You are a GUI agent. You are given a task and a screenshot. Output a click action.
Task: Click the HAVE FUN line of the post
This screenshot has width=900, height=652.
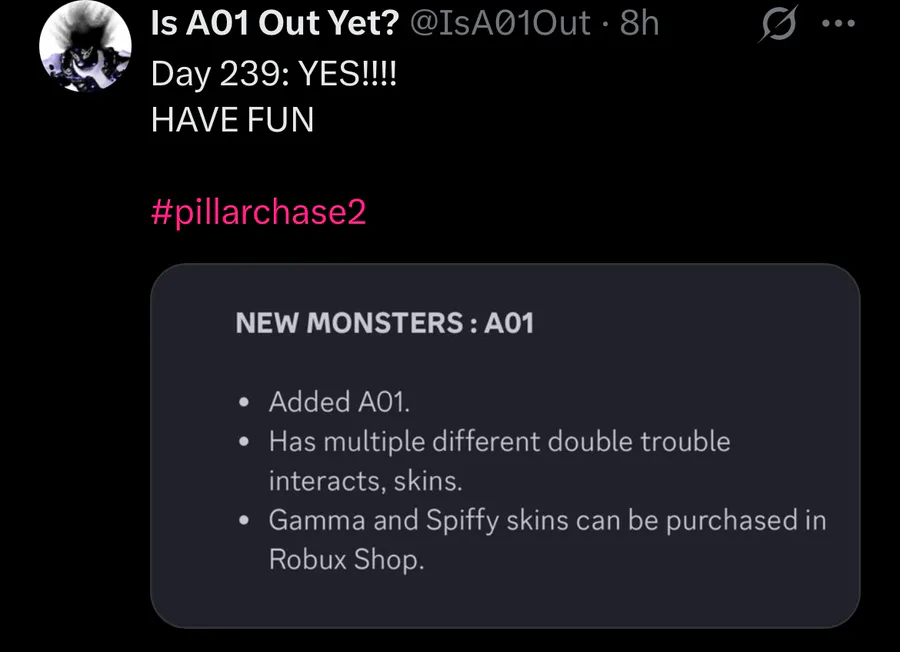pos(232,121)
